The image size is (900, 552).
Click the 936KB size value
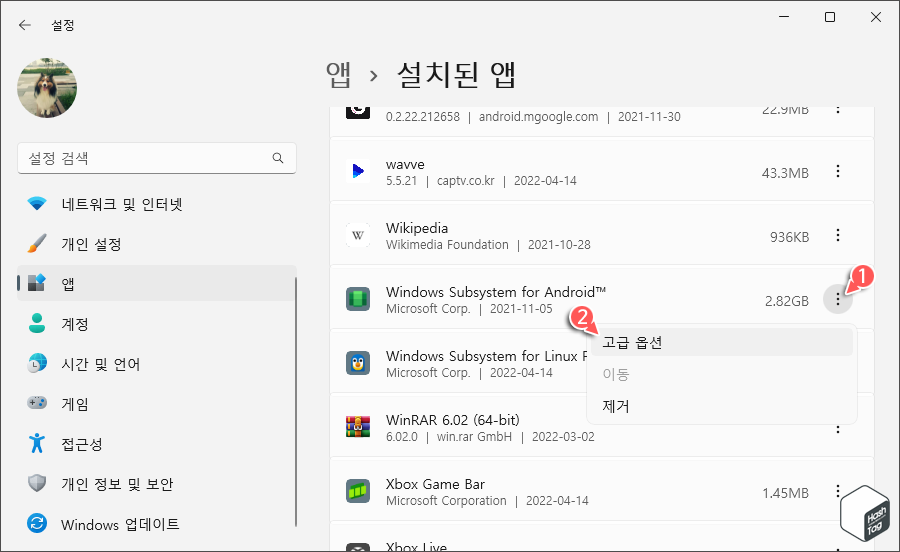789,237
